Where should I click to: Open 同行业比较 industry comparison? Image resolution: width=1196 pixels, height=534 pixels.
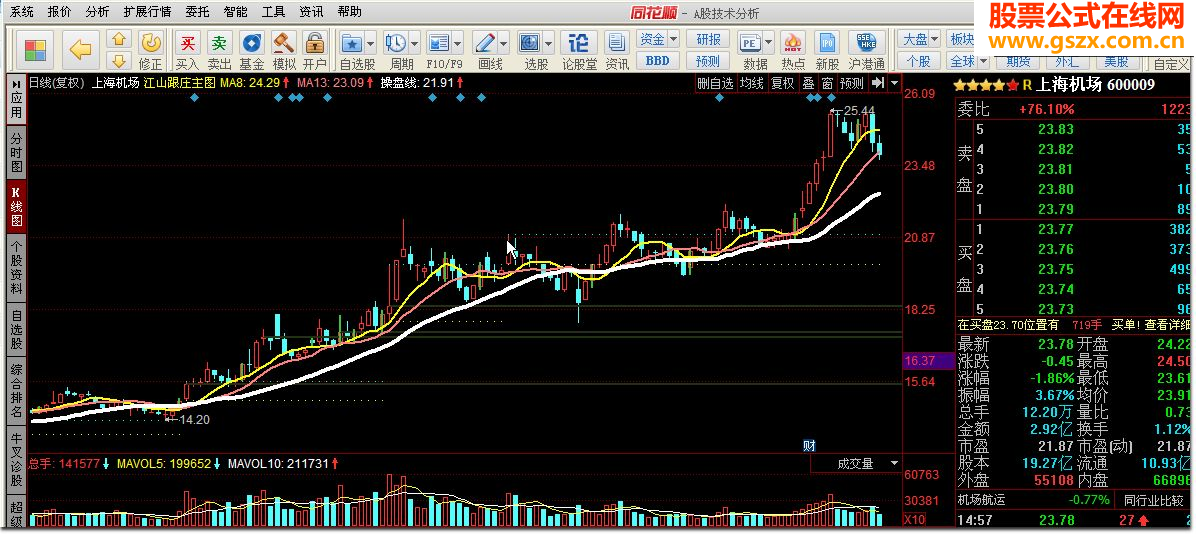pos(1153,500)
